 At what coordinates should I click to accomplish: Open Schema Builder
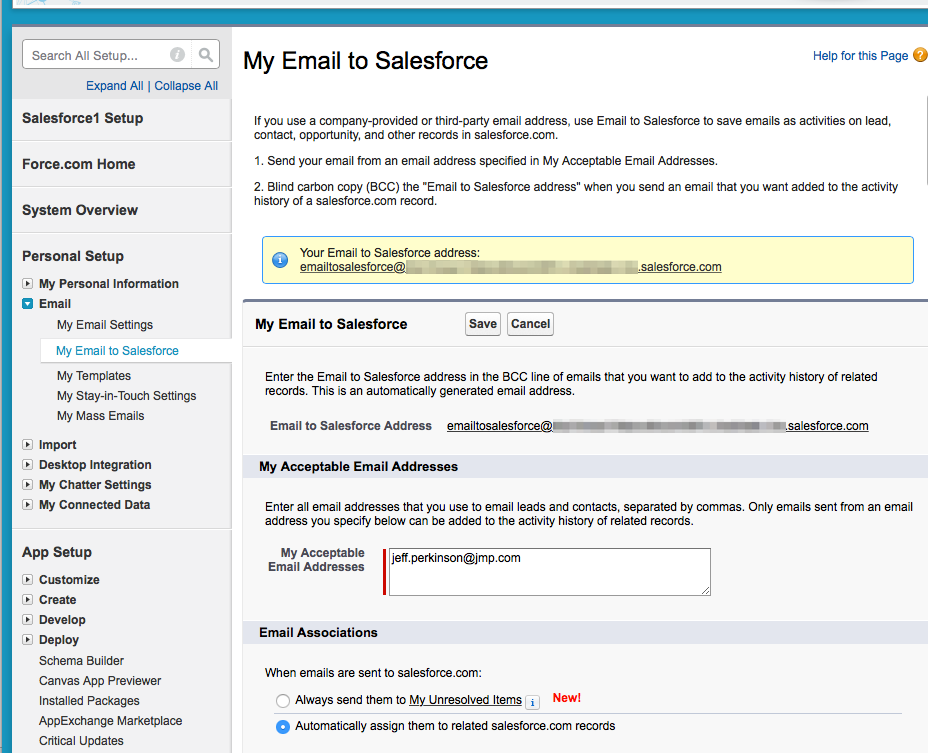(81, 661)
